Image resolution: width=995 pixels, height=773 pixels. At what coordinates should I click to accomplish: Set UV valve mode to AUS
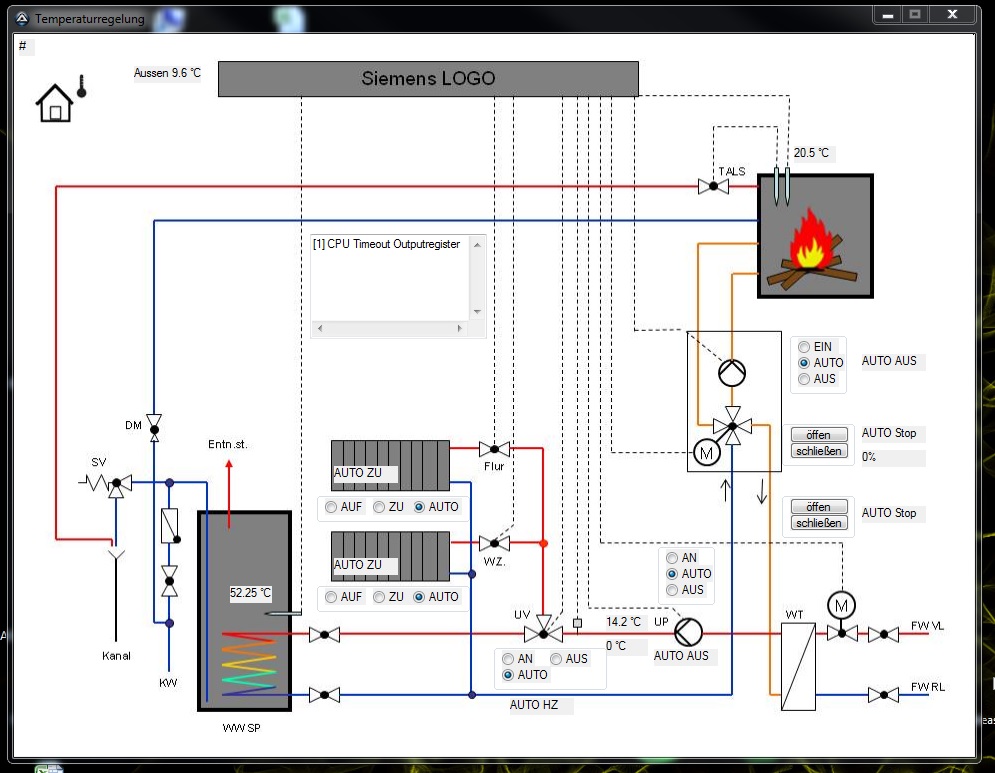coord(556,659)
